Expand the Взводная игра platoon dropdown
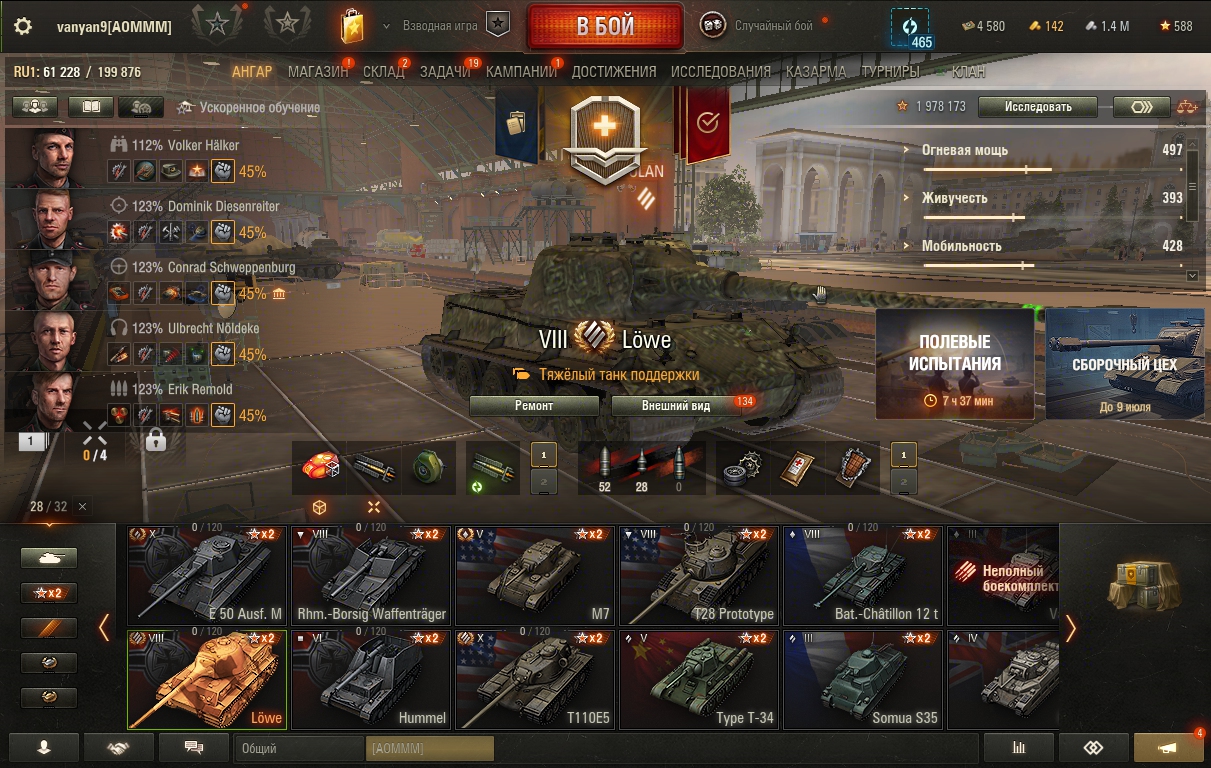Screen dimensions: 1211x768 pos(440,27)
